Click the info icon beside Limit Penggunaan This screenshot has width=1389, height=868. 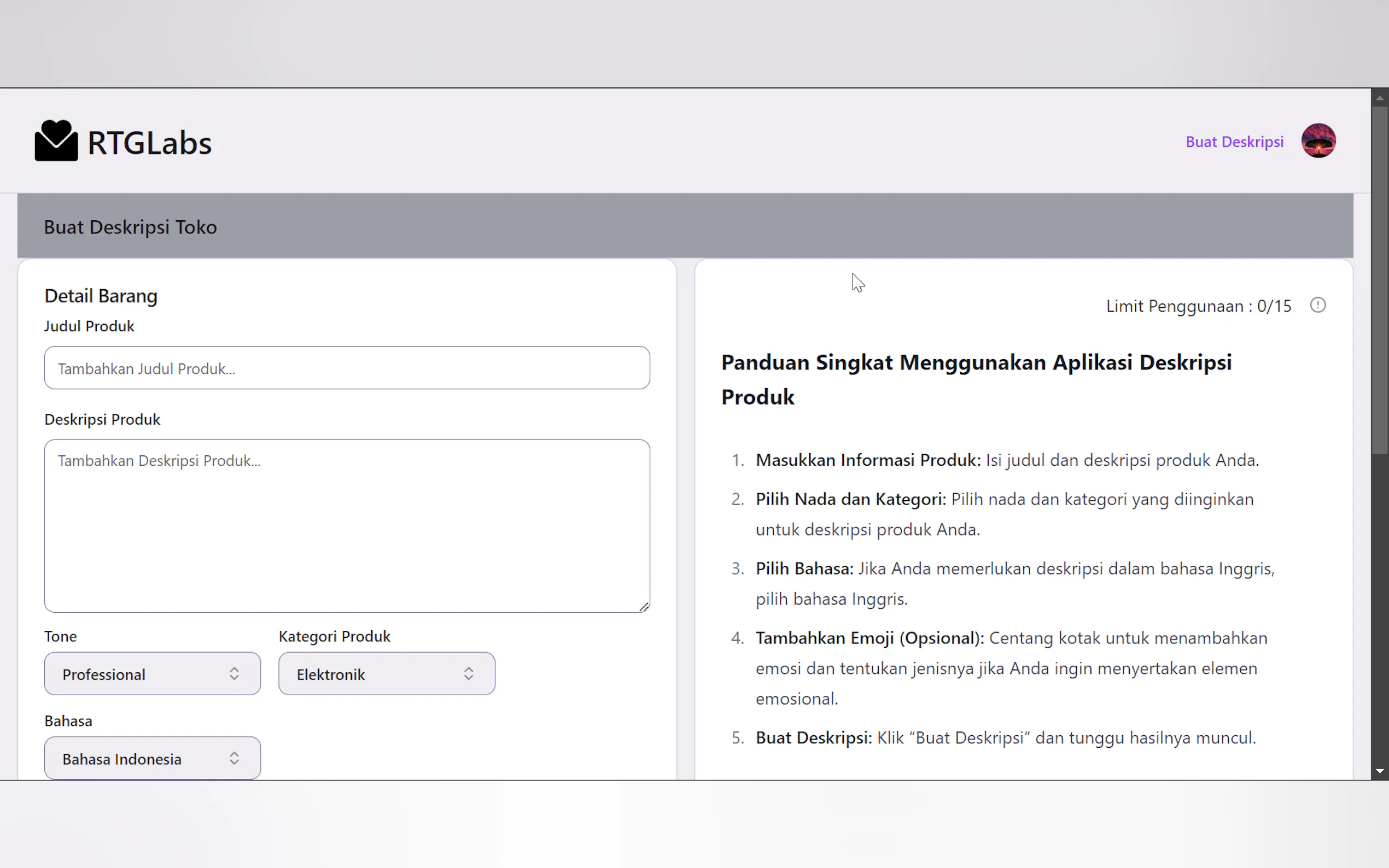pos(1317,306)
